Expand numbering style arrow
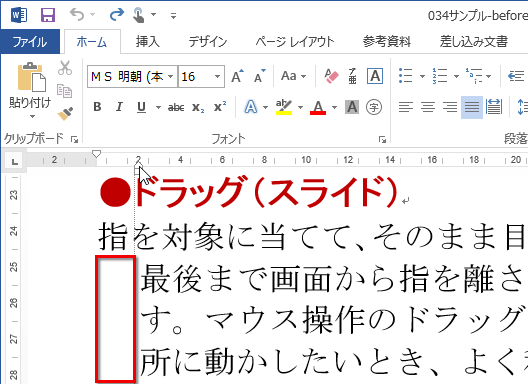The width and height of the screenshot is (528, 384). click(456, 76)
